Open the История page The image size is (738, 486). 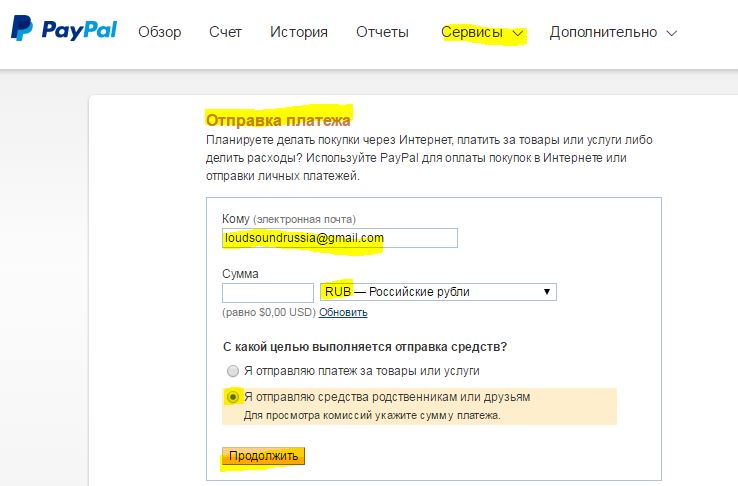[299, 32]
